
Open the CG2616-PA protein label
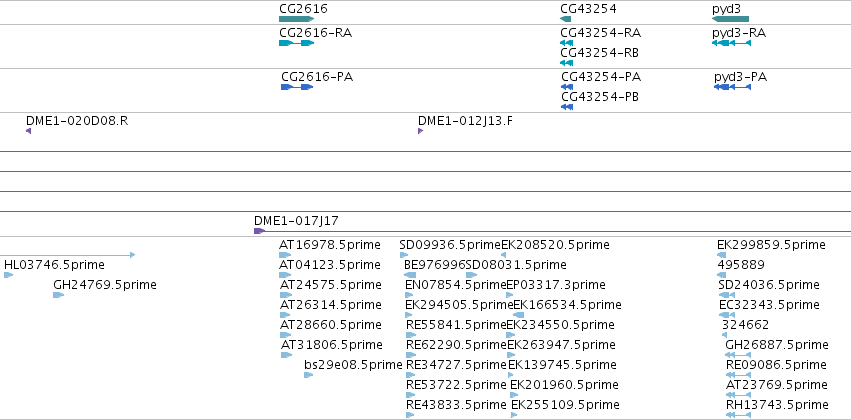[317, 77]
